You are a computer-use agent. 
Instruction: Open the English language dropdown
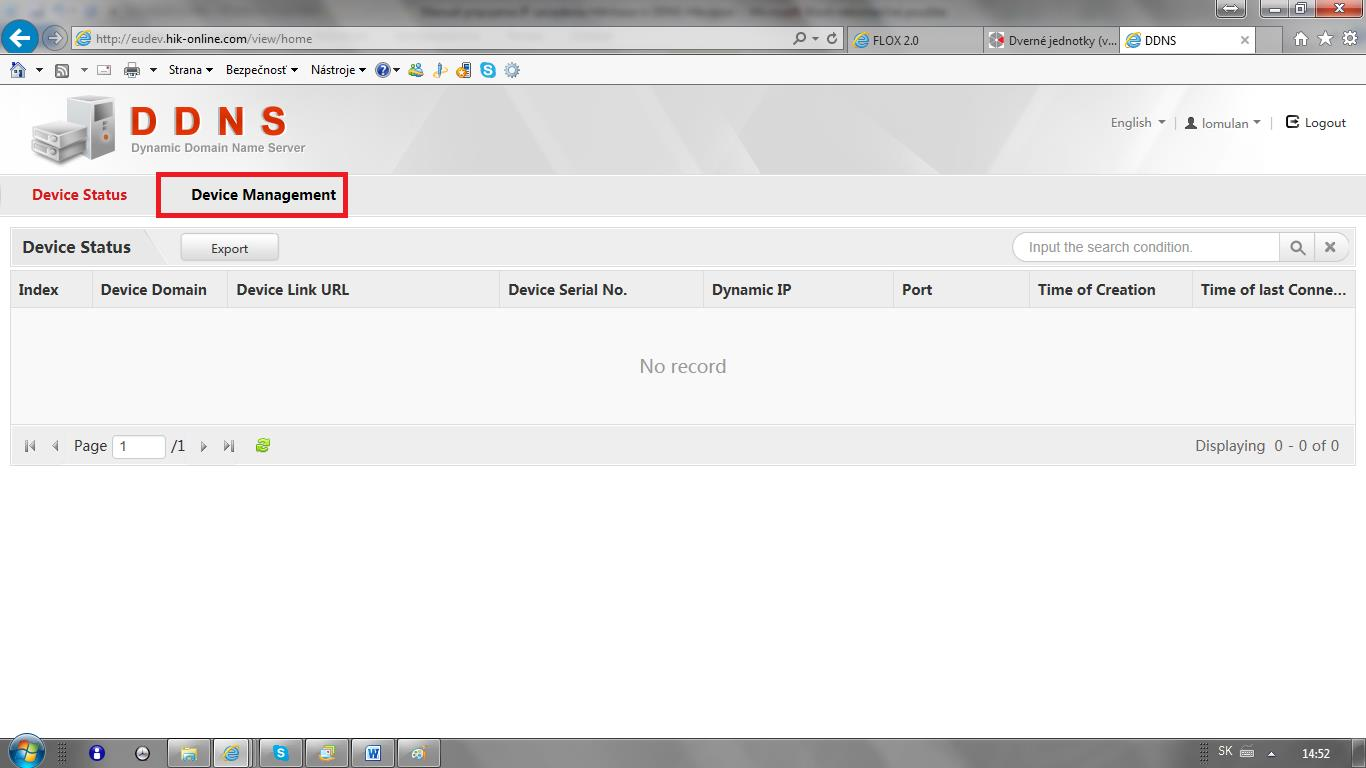click(x=1138, y=122)
